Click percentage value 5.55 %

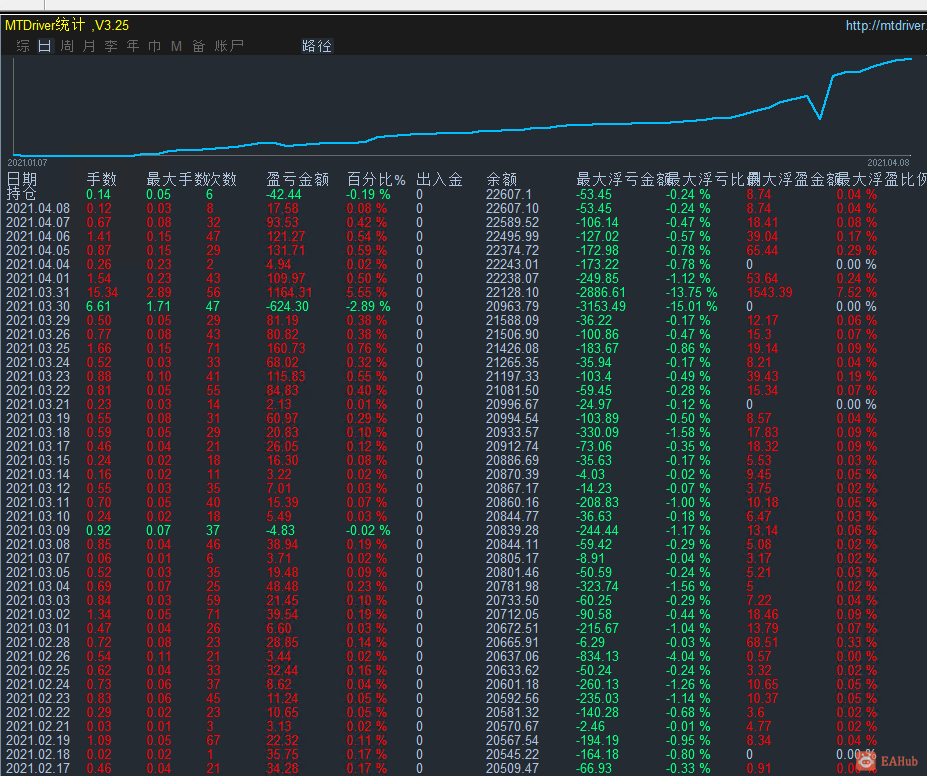point(367,293)
